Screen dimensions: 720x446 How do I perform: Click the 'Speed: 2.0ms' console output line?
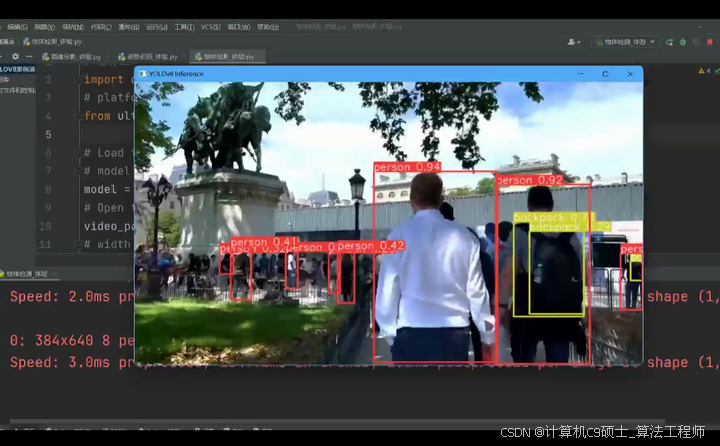(x=72, y=297)
